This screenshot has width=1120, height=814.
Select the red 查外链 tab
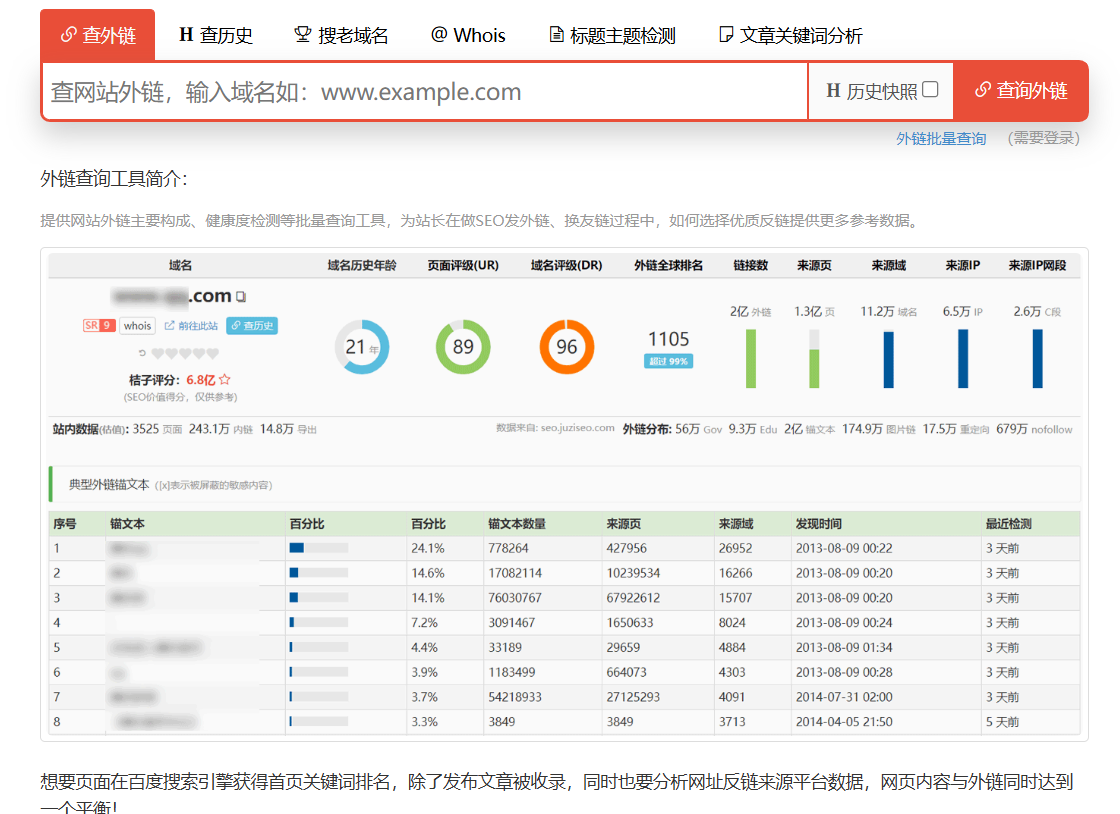(97, 36)
